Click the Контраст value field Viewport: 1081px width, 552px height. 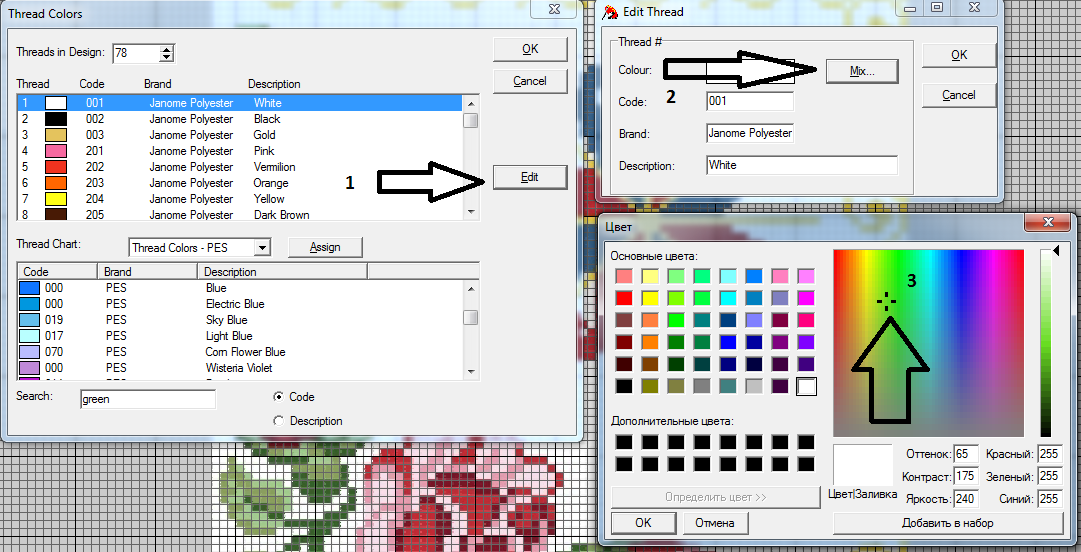966,476
